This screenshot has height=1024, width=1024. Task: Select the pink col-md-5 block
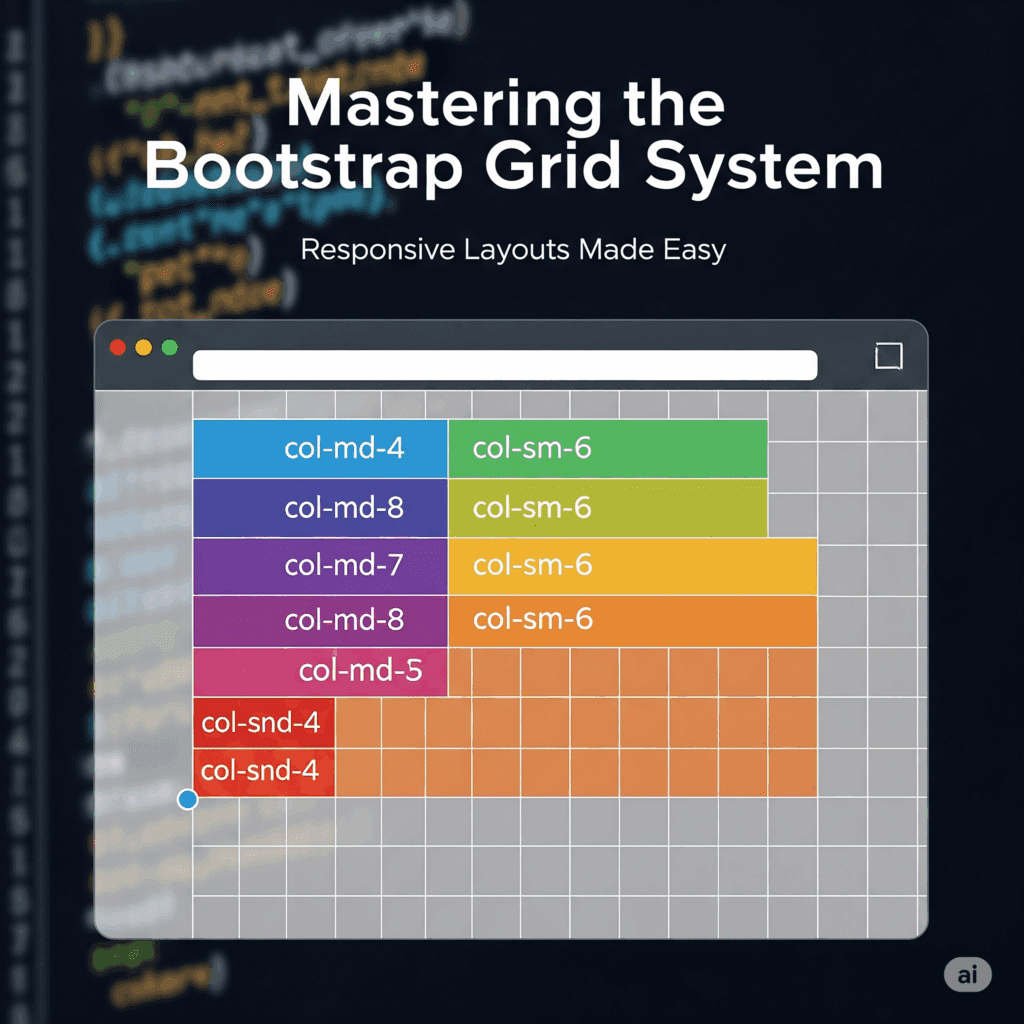[320, 672]
